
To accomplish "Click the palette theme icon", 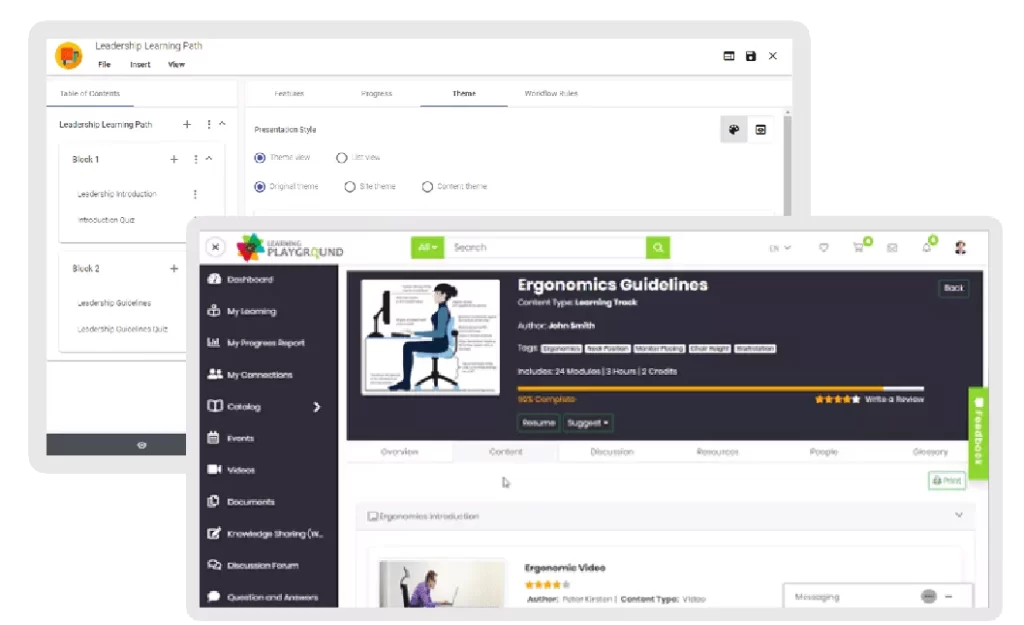I will click(734, 129).
